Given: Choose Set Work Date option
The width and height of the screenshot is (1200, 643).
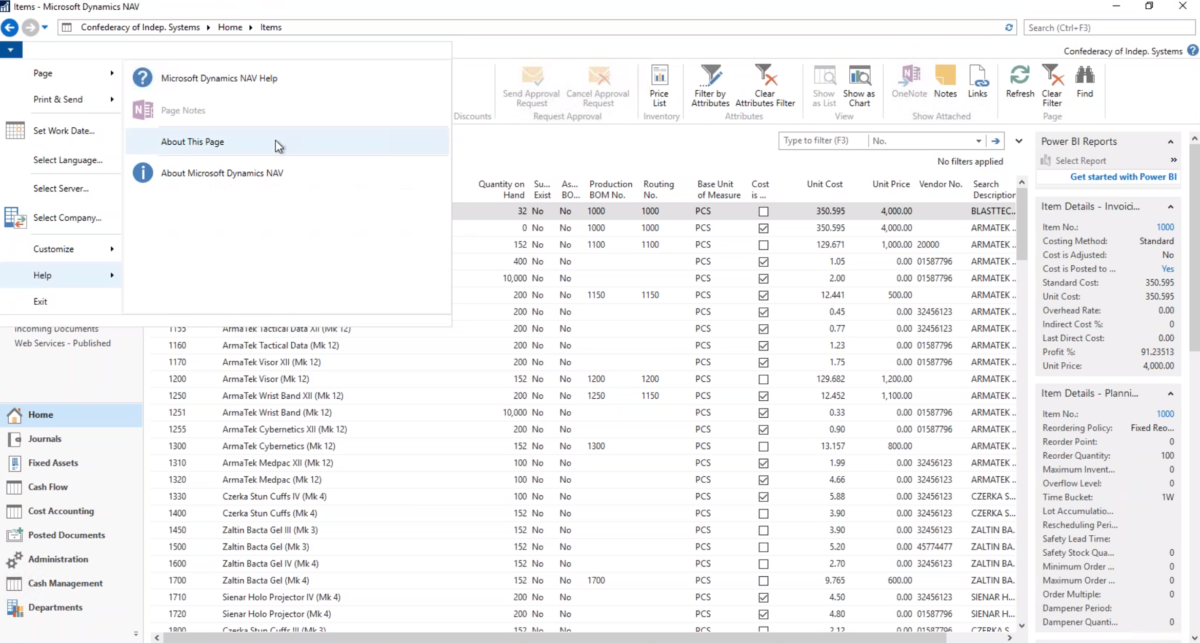Looking at the screenshot, I should click(63, 131).
